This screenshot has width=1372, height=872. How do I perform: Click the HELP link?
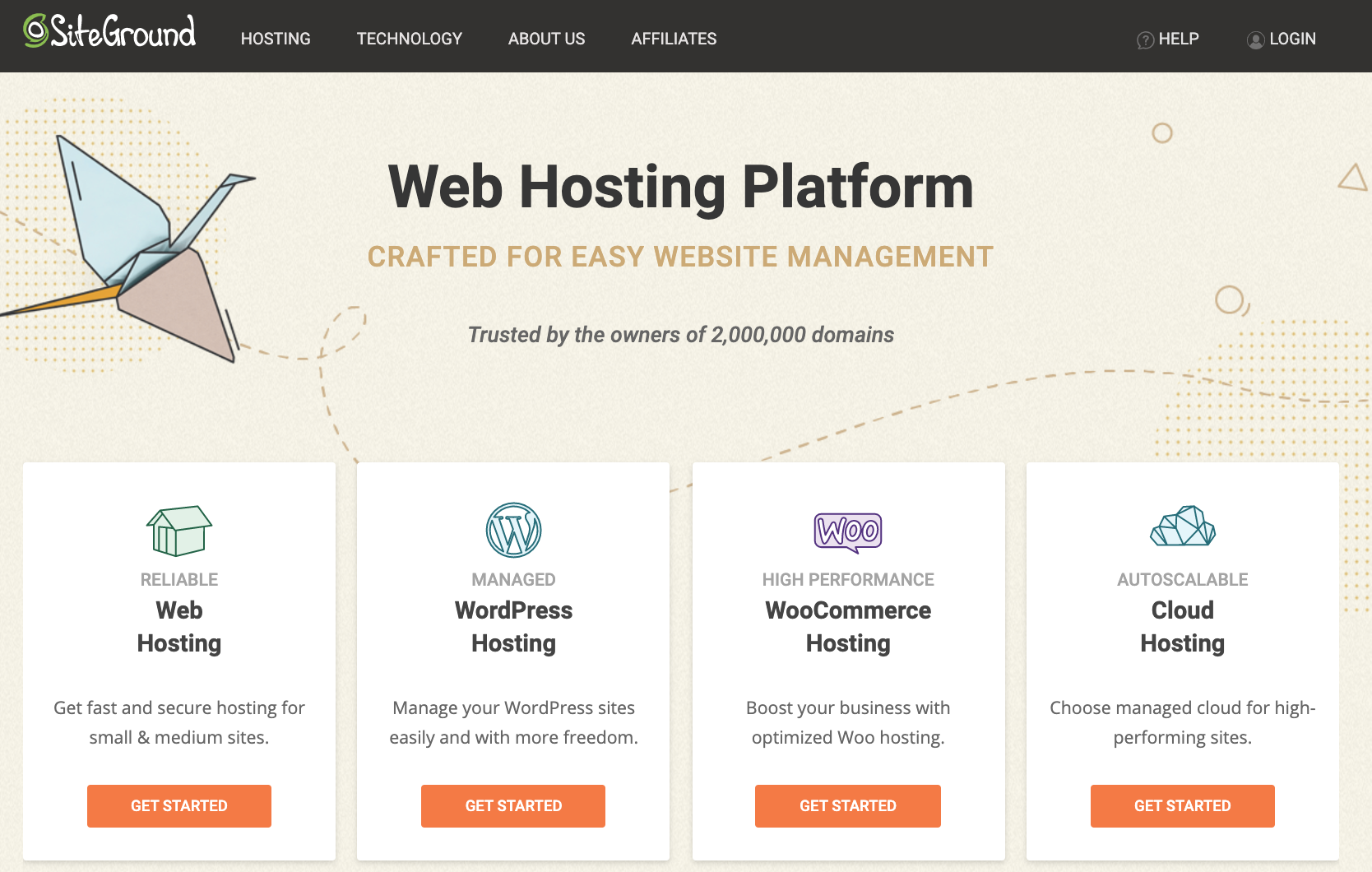1179,39
